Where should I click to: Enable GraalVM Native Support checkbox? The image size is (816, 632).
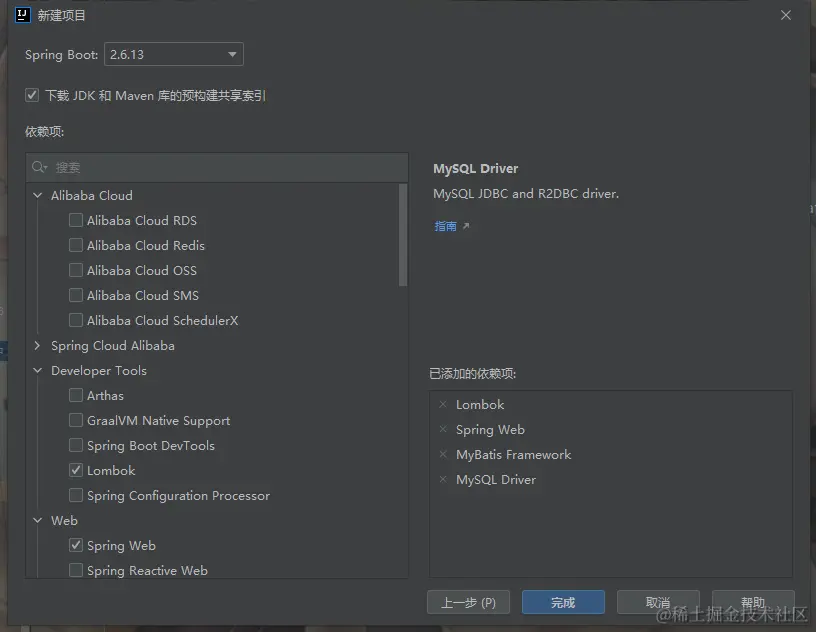coord(76,420)
